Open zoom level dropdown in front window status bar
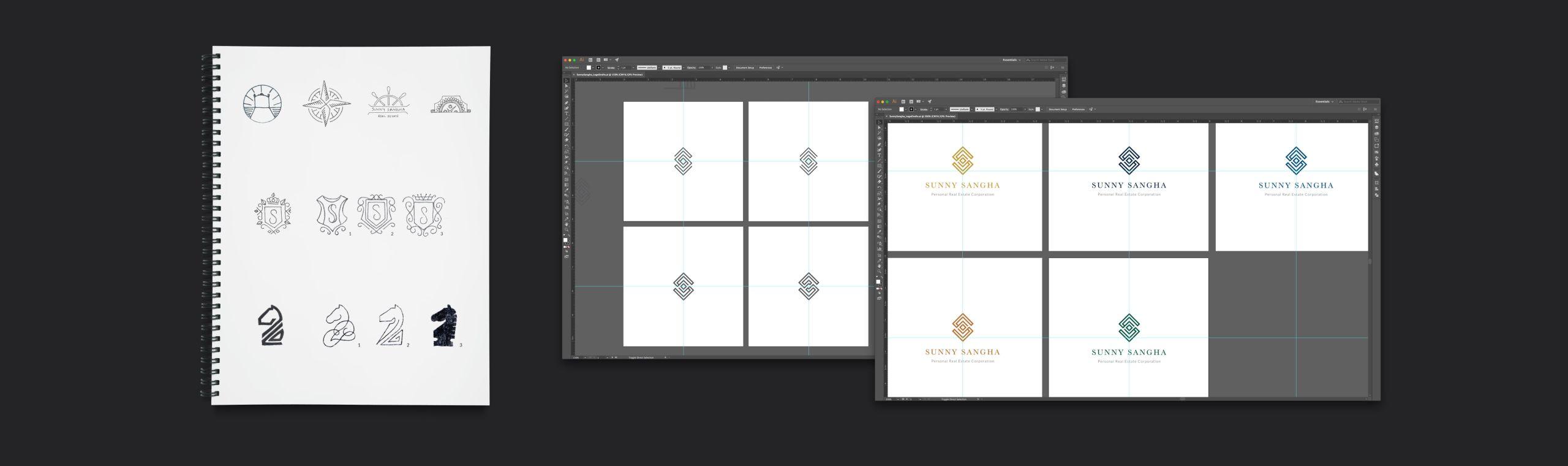 point(898,399)
